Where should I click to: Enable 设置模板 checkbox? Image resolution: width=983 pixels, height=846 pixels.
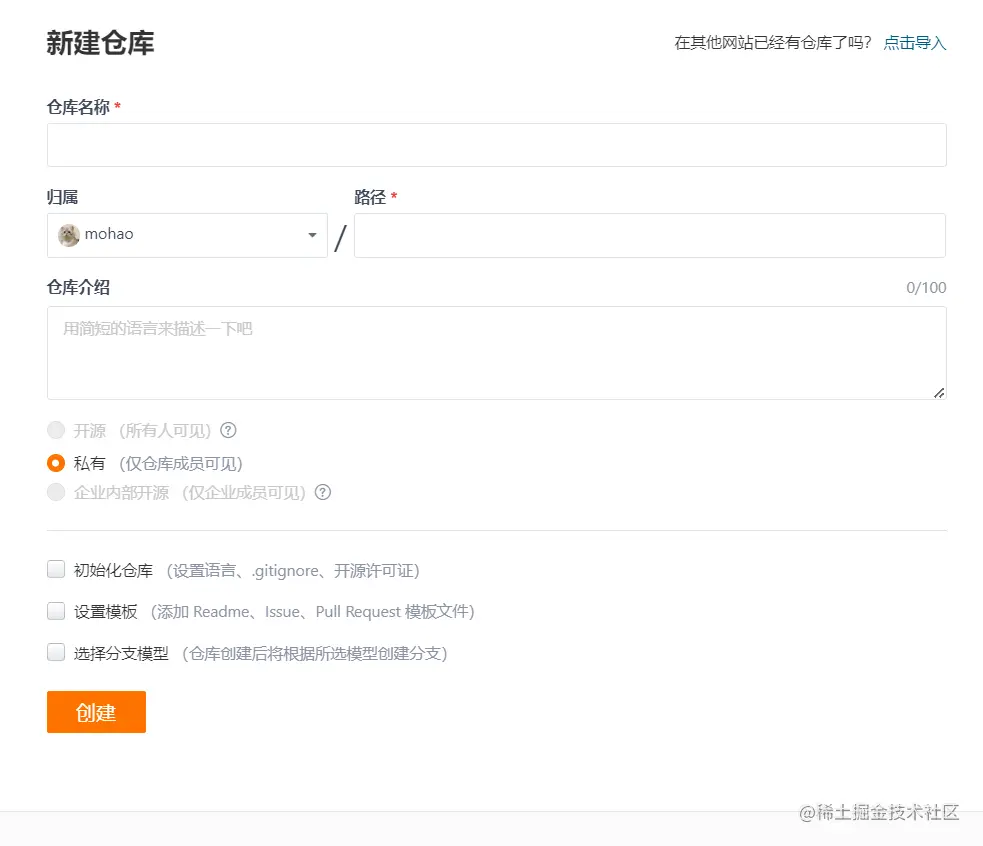(56, 611)
